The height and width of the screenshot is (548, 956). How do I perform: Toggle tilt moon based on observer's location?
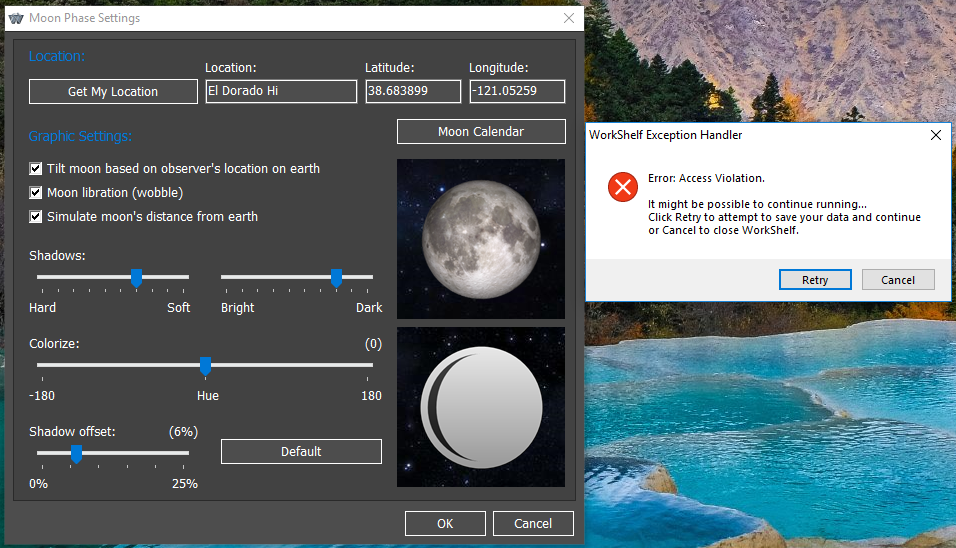point(37,168)
